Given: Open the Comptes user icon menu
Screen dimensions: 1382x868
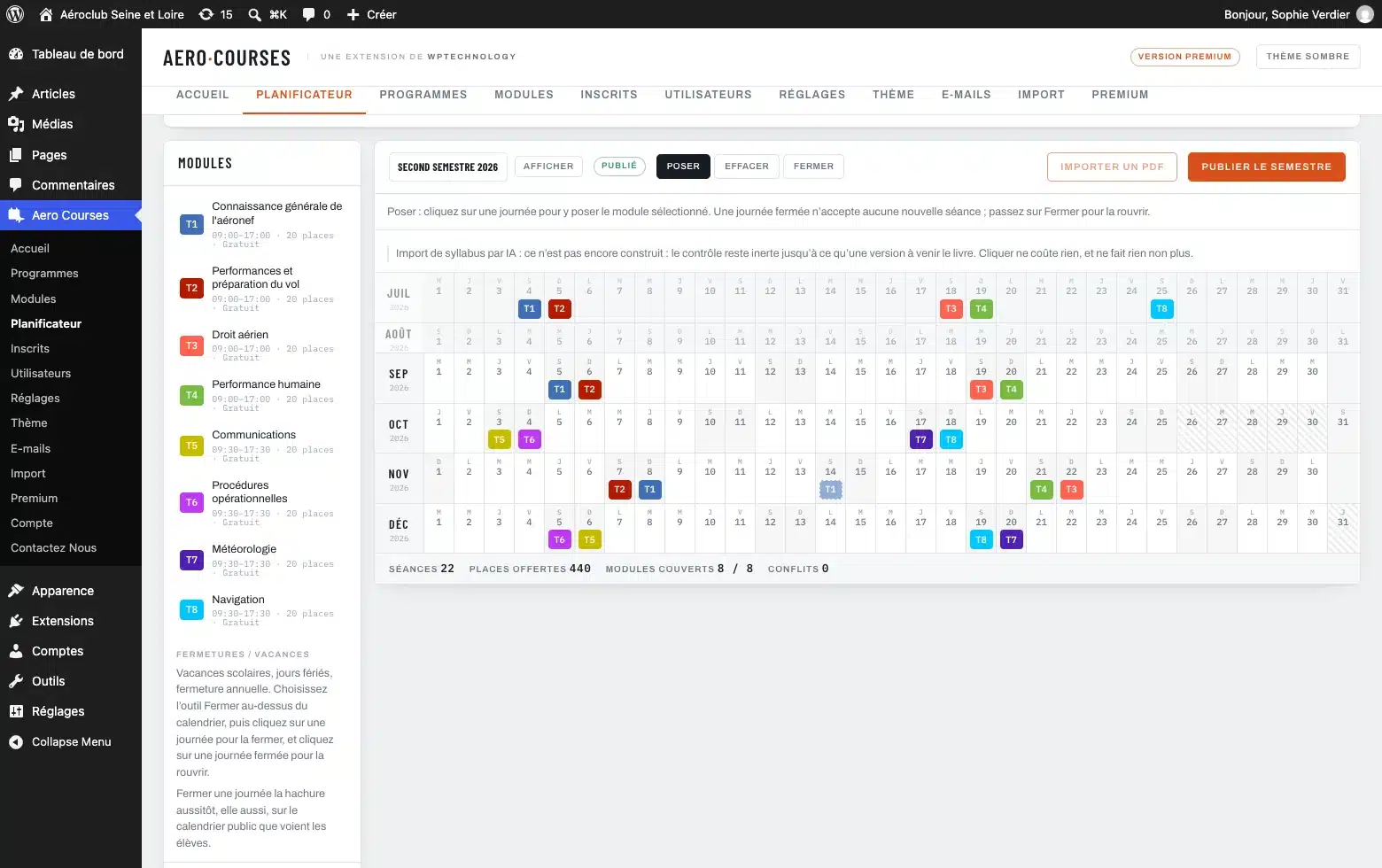Looking at the screenshot, I should click(x=16, y=651).
